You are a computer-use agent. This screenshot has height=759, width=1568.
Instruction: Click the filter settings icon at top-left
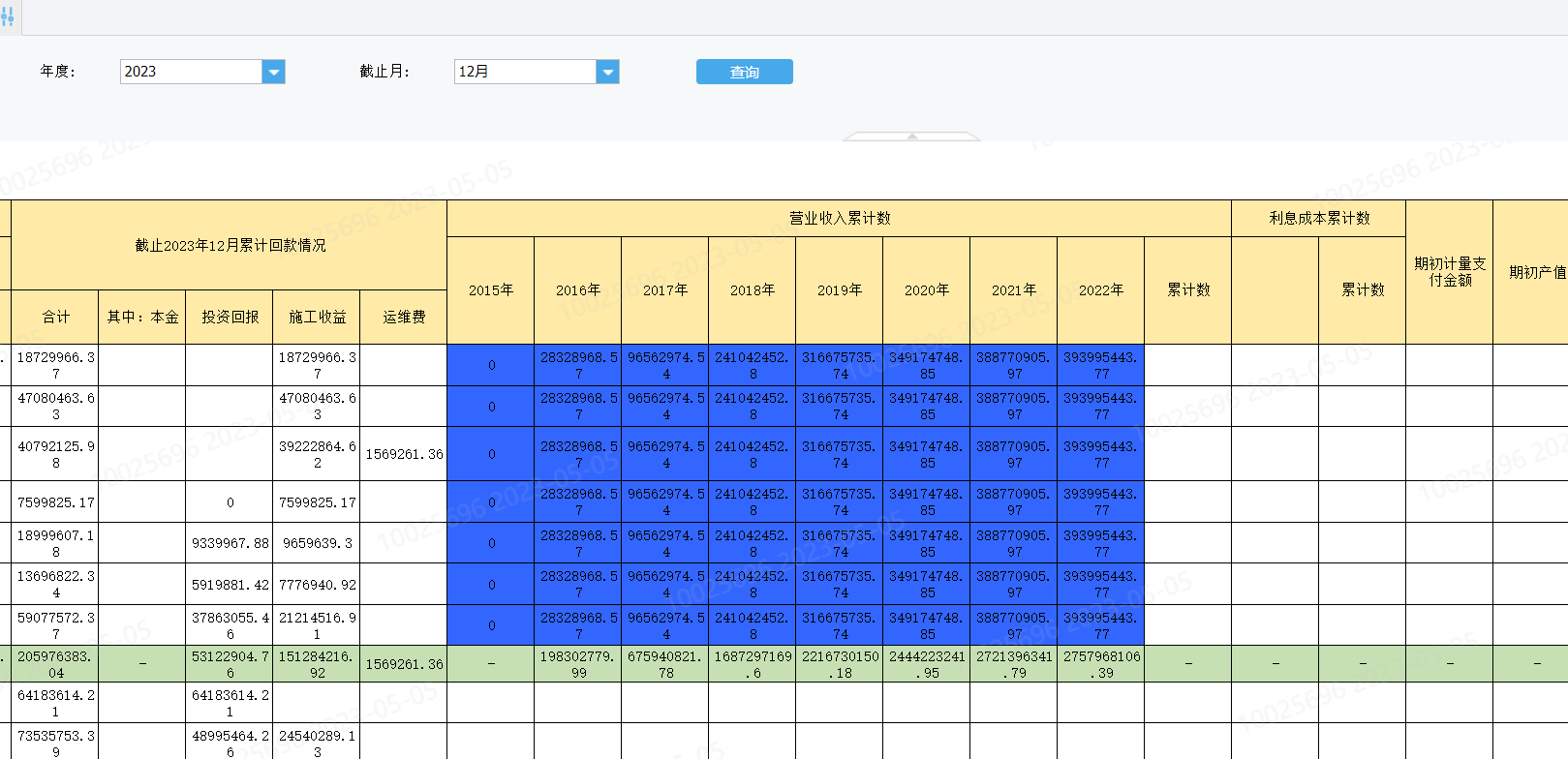(7, 16)
